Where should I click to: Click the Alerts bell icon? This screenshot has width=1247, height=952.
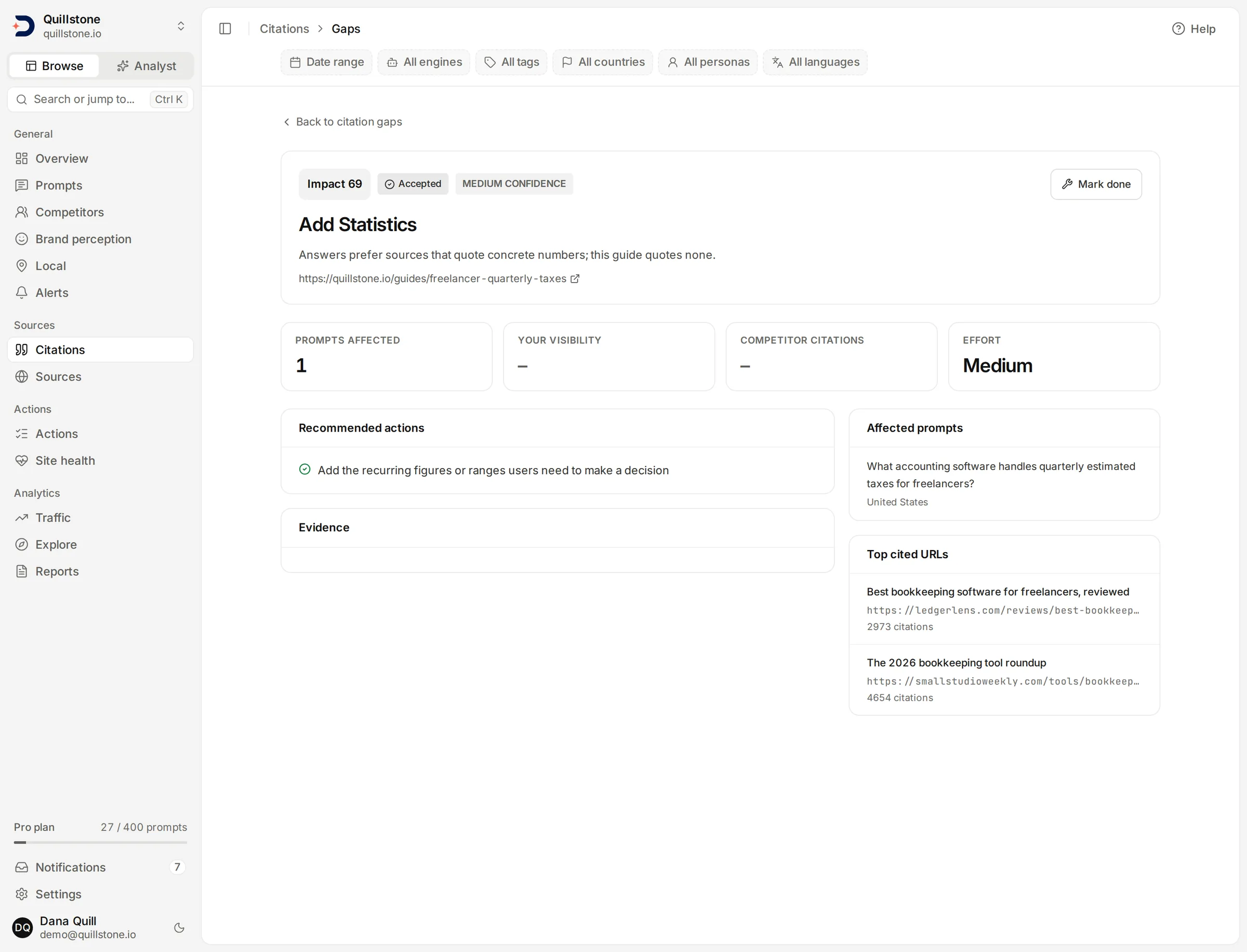(21, 292)
